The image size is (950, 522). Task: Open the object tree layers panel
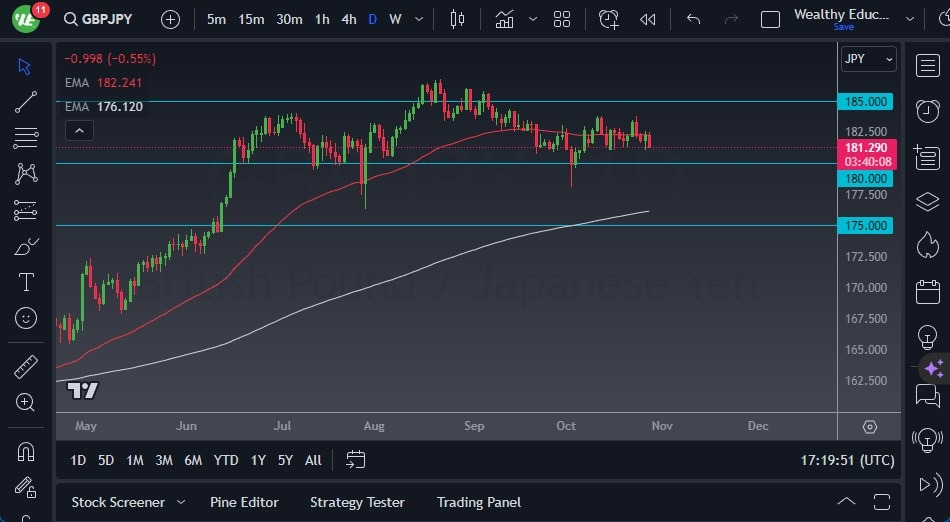[928, 202]
